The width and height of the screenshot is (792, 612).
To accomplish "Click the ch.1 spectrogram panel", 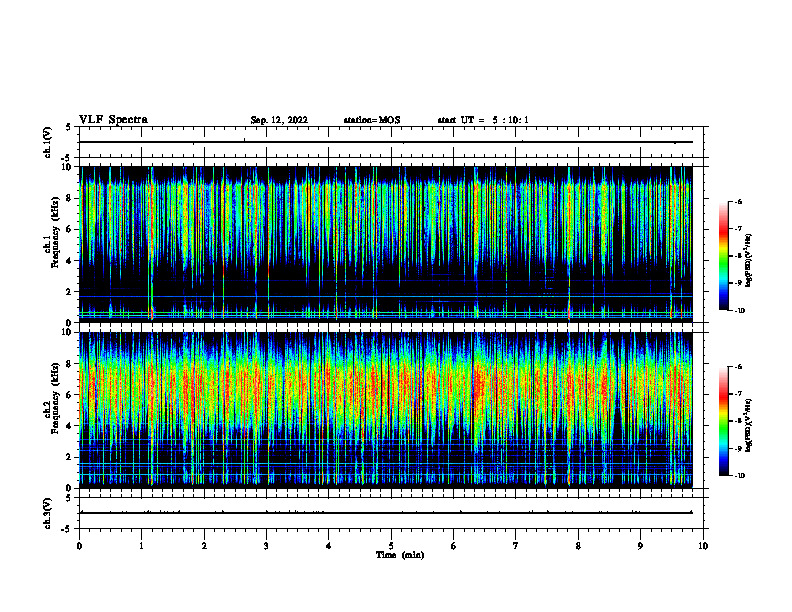I will (x=386, y=244).
